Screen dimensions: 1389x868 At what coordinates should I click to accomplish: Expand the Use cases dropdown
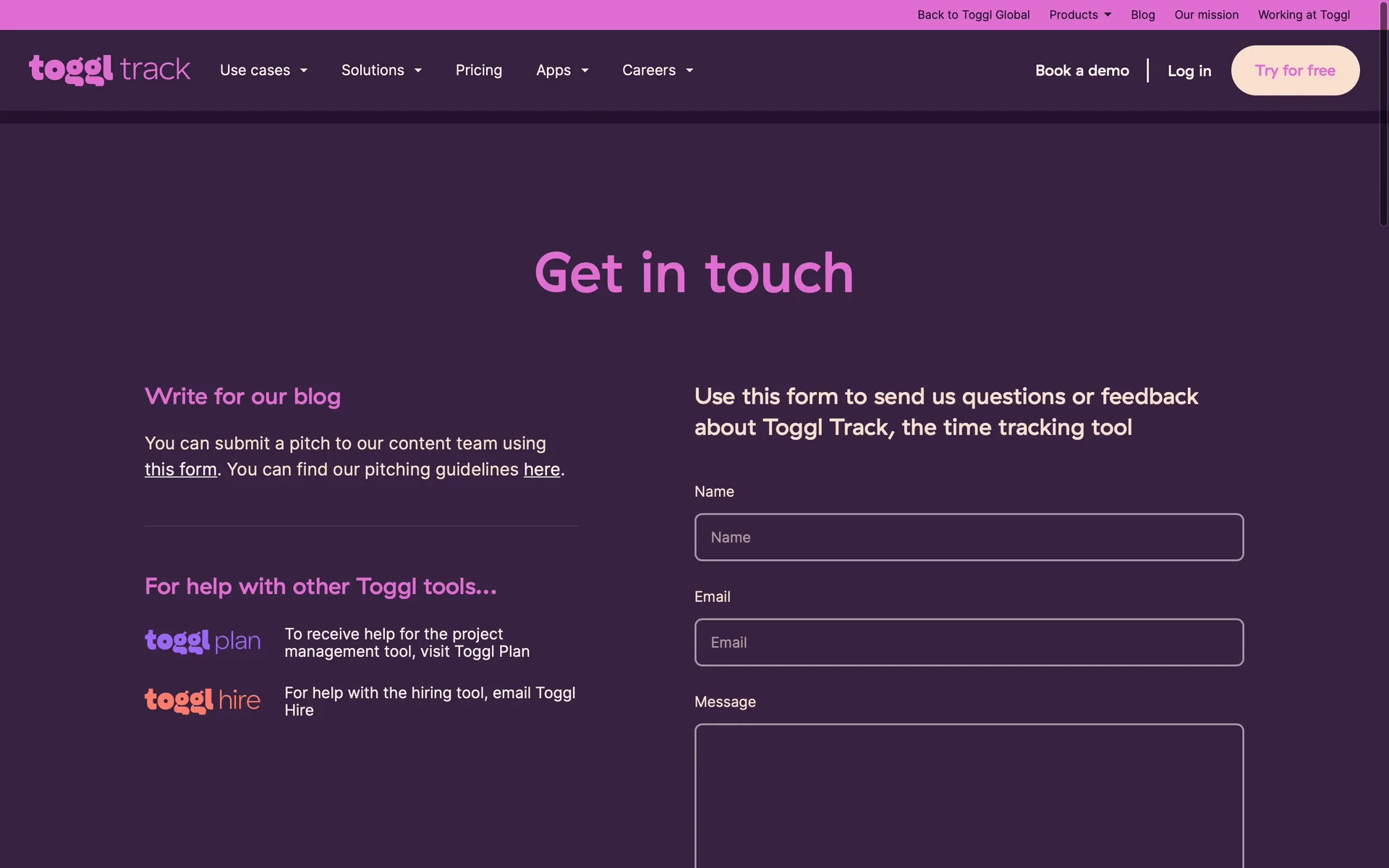(263, 70)
